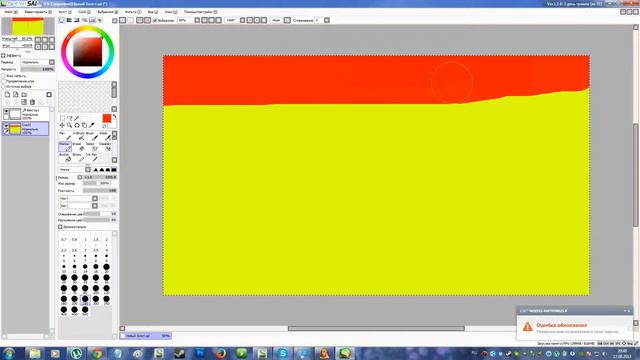
Task: Toggle the Прикрепление слоя checkbox
Action: coord(4,81)
